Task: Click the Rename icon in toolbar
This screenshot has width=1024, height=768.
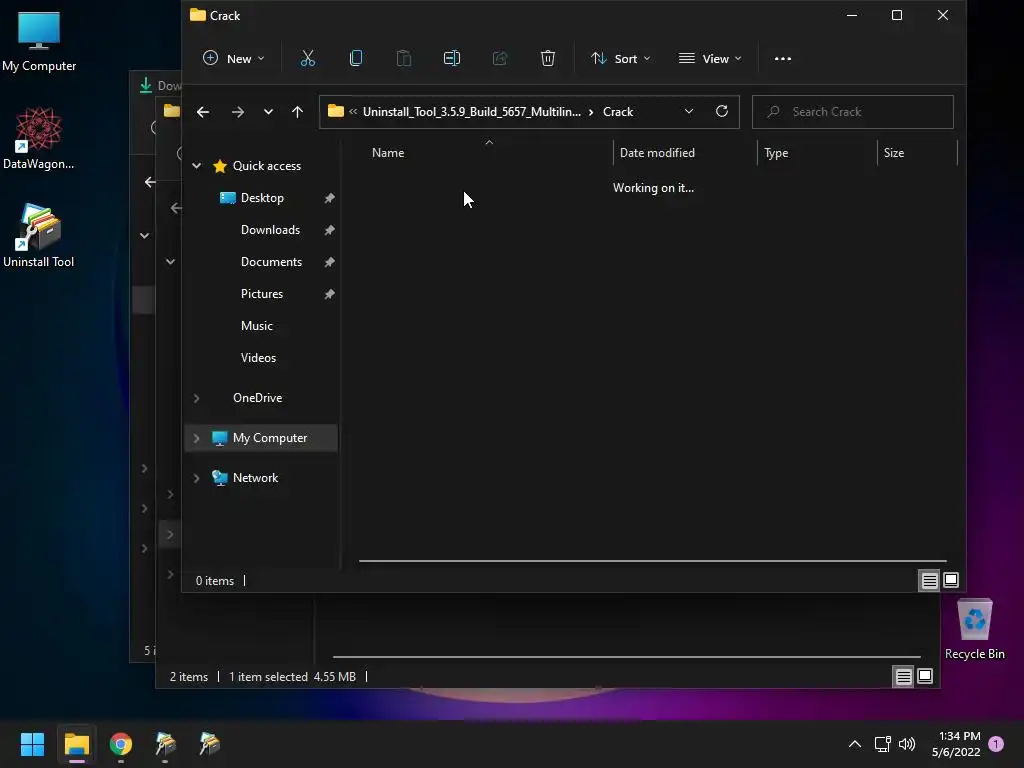Action: 452,59
